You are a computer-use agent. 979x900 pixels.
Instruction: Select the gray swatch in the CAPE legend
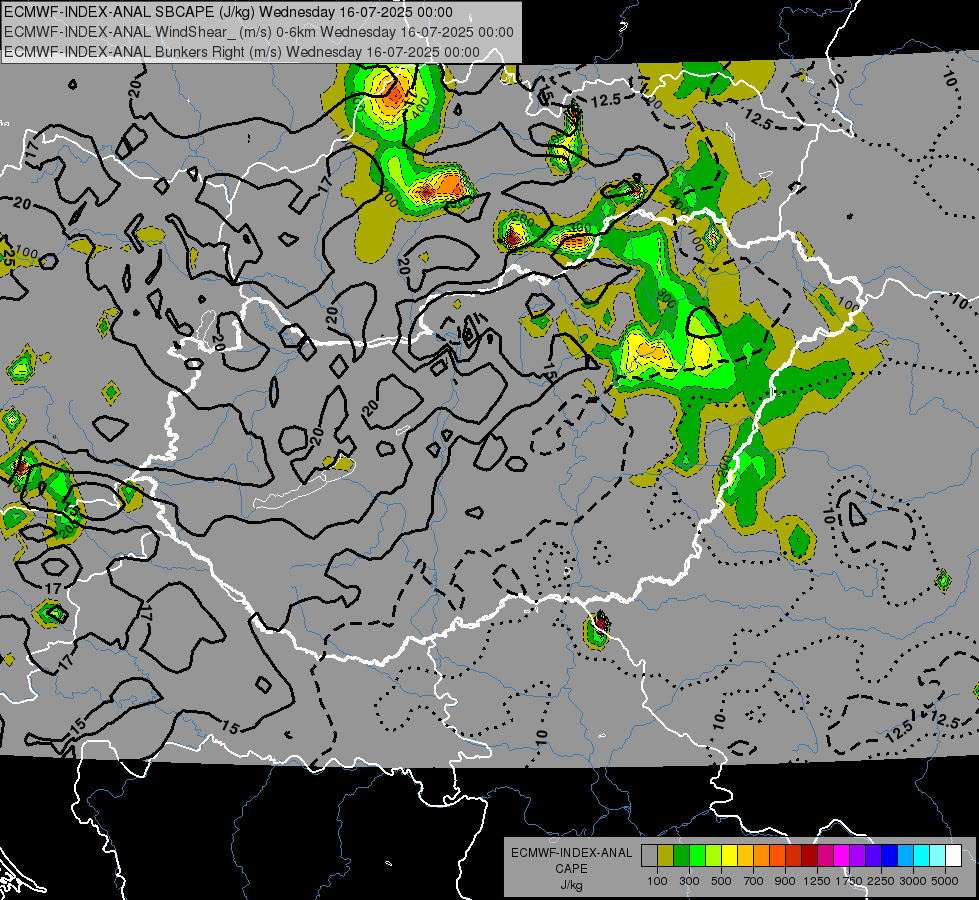click(x=649, y=856)
